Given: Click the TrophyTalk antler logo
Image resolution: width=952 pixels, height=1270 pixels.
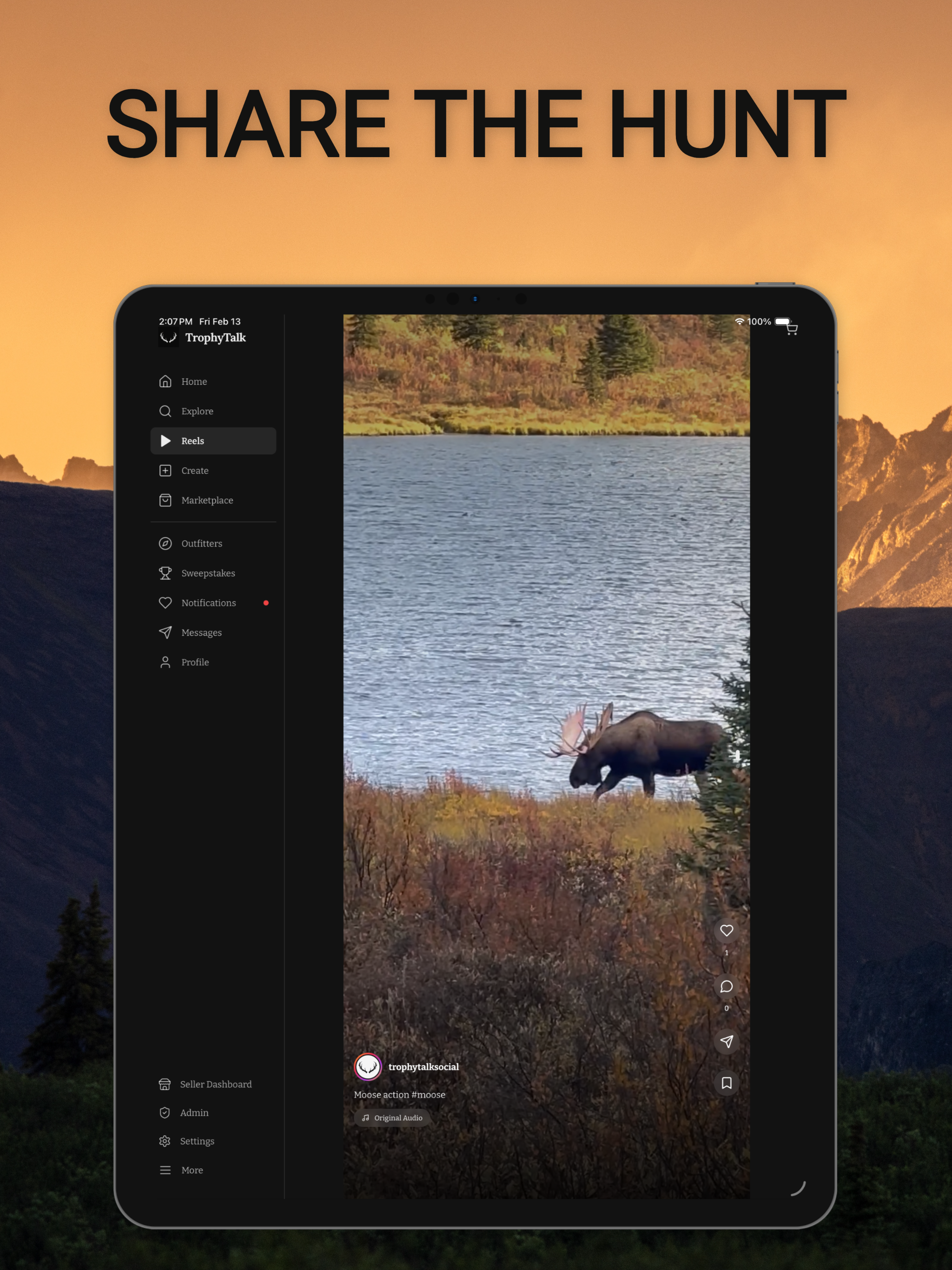Looking at the screenshot, I should (168, 337).
